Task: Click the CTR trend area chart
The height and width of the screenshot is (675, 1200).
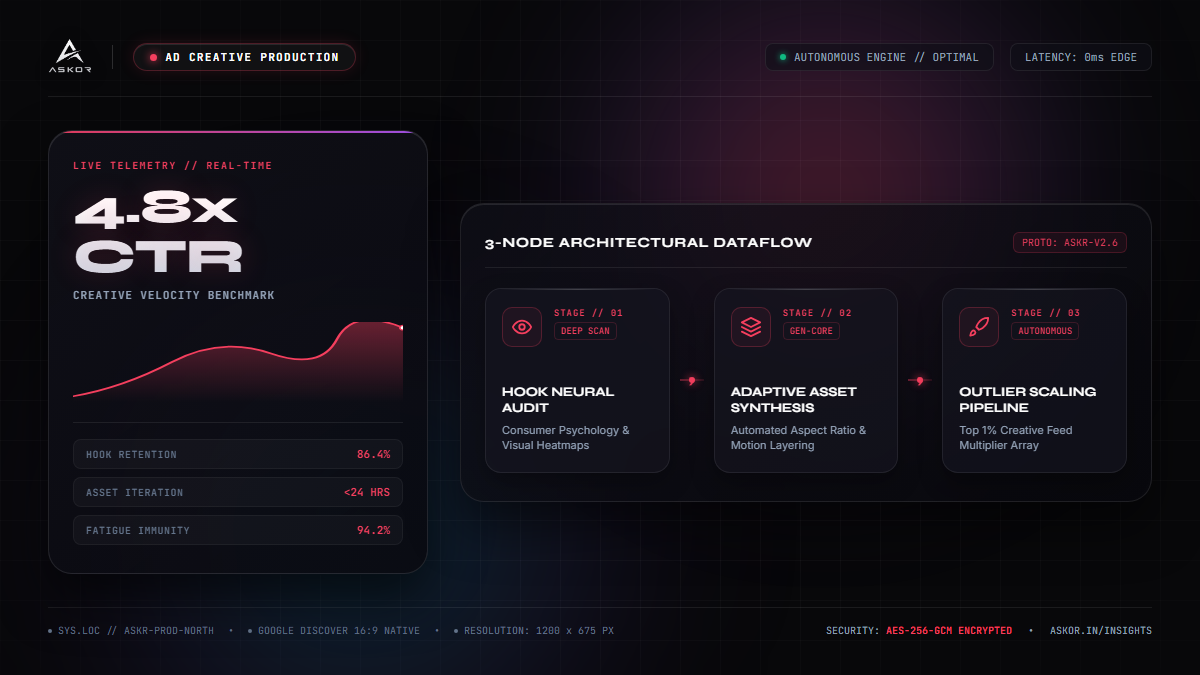Action: click(238, 360)
